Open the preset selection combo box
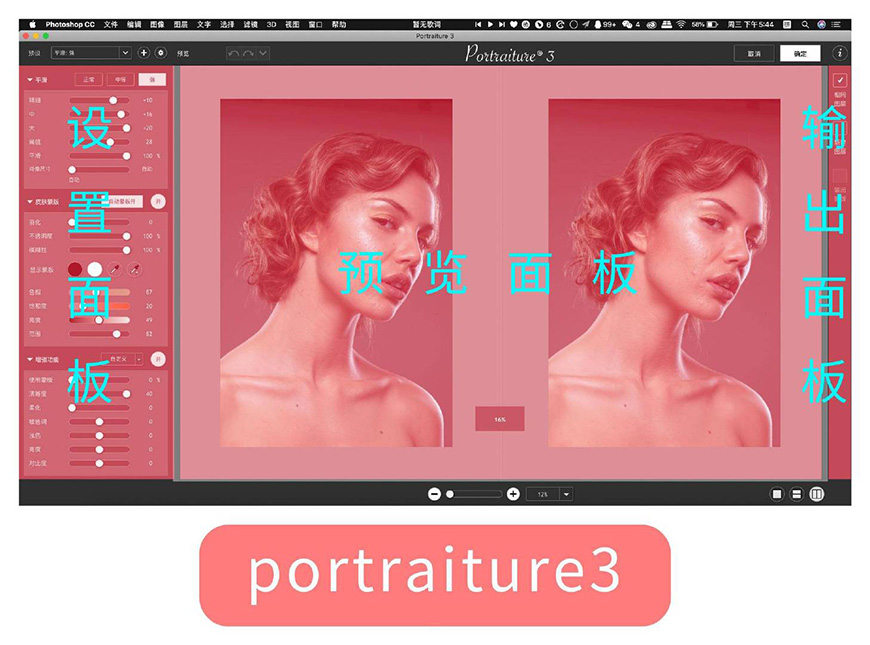Viewport: 870px width, 645px height. tap(91, 53)
